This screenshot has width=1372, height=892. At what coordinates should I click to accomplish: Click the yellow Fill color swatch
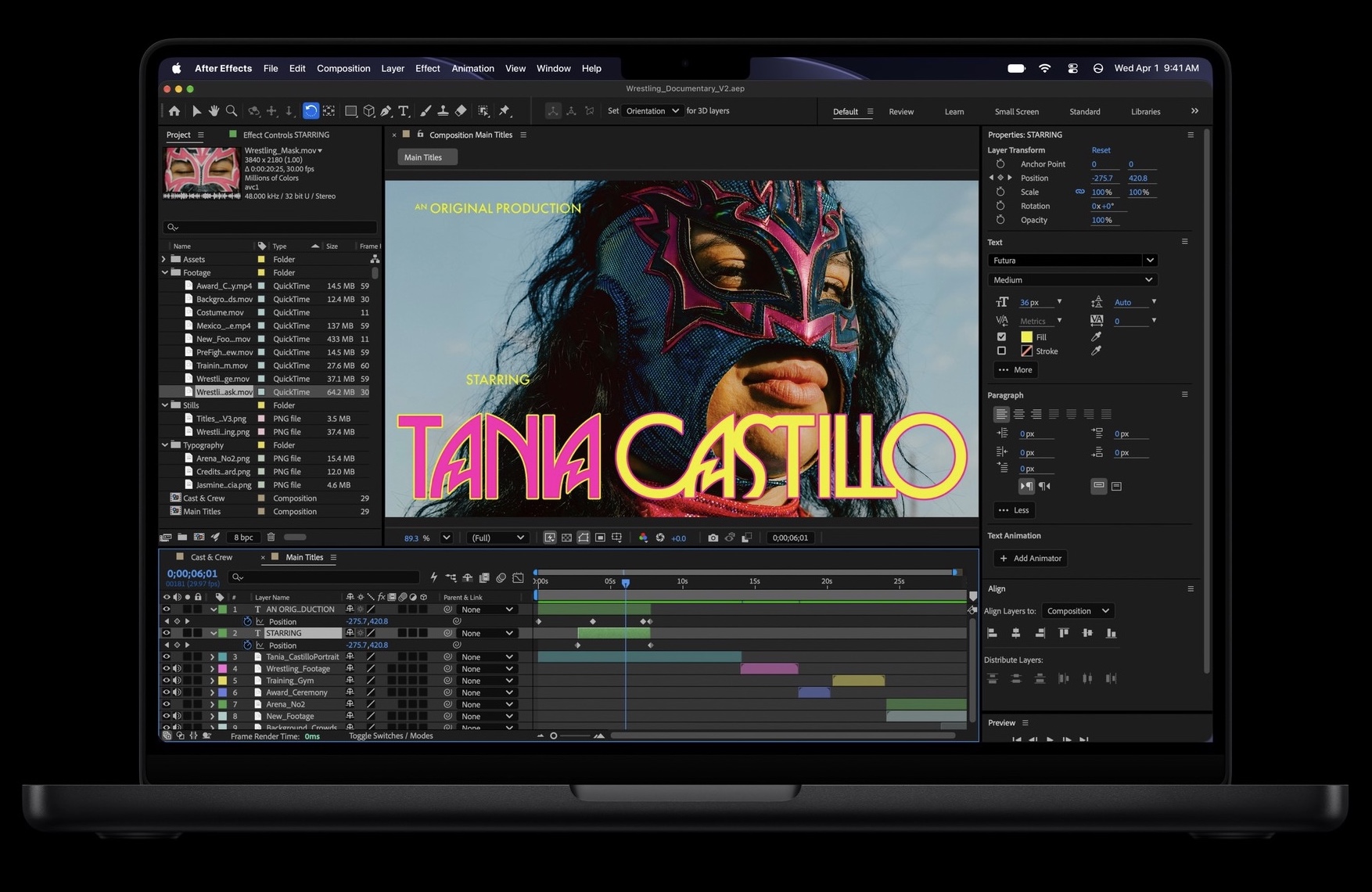coord(1026,336)
